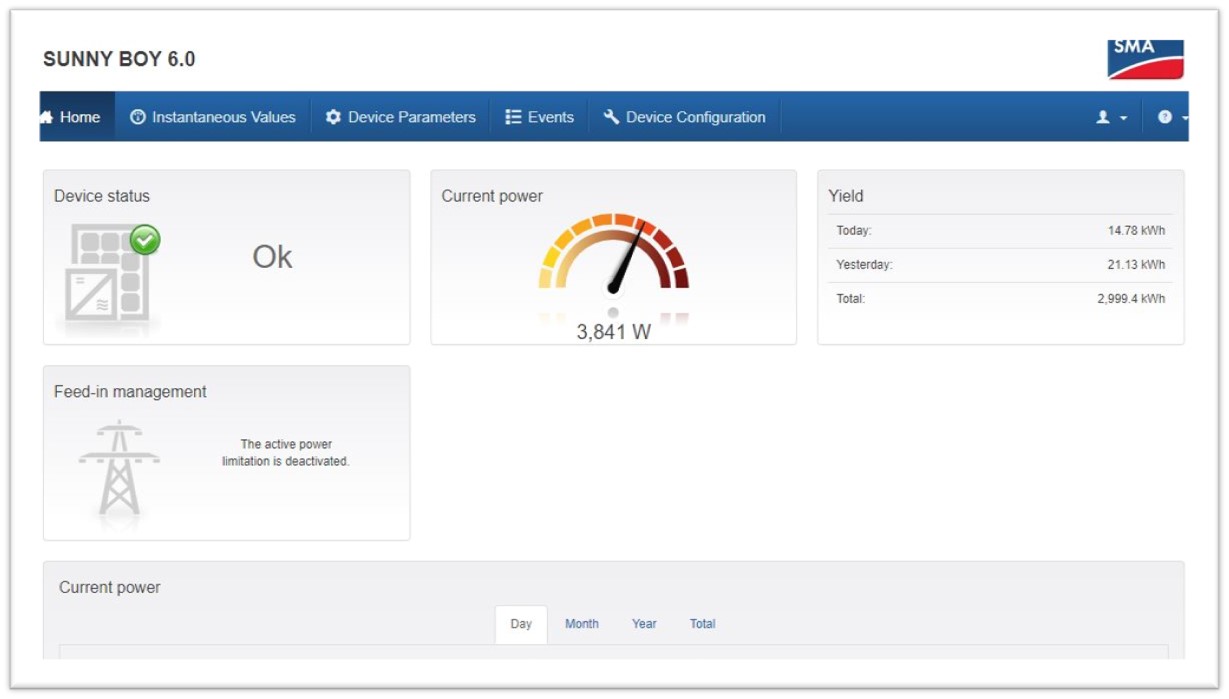Click the Events list icon
Screen dimensions: 1229x699
(513, 117)
